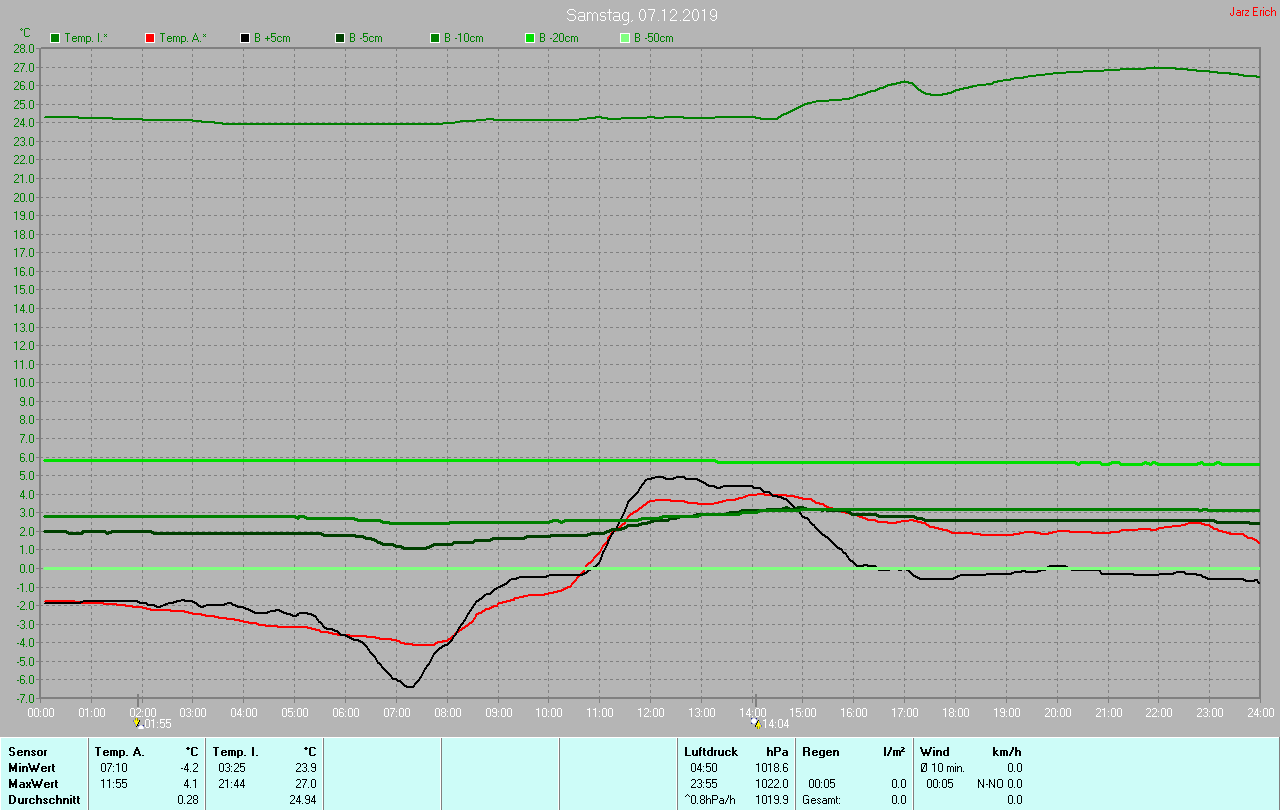Click the 'Gesamt:' rain total label
Viewport: 1280px width, 810px height.
822,800
